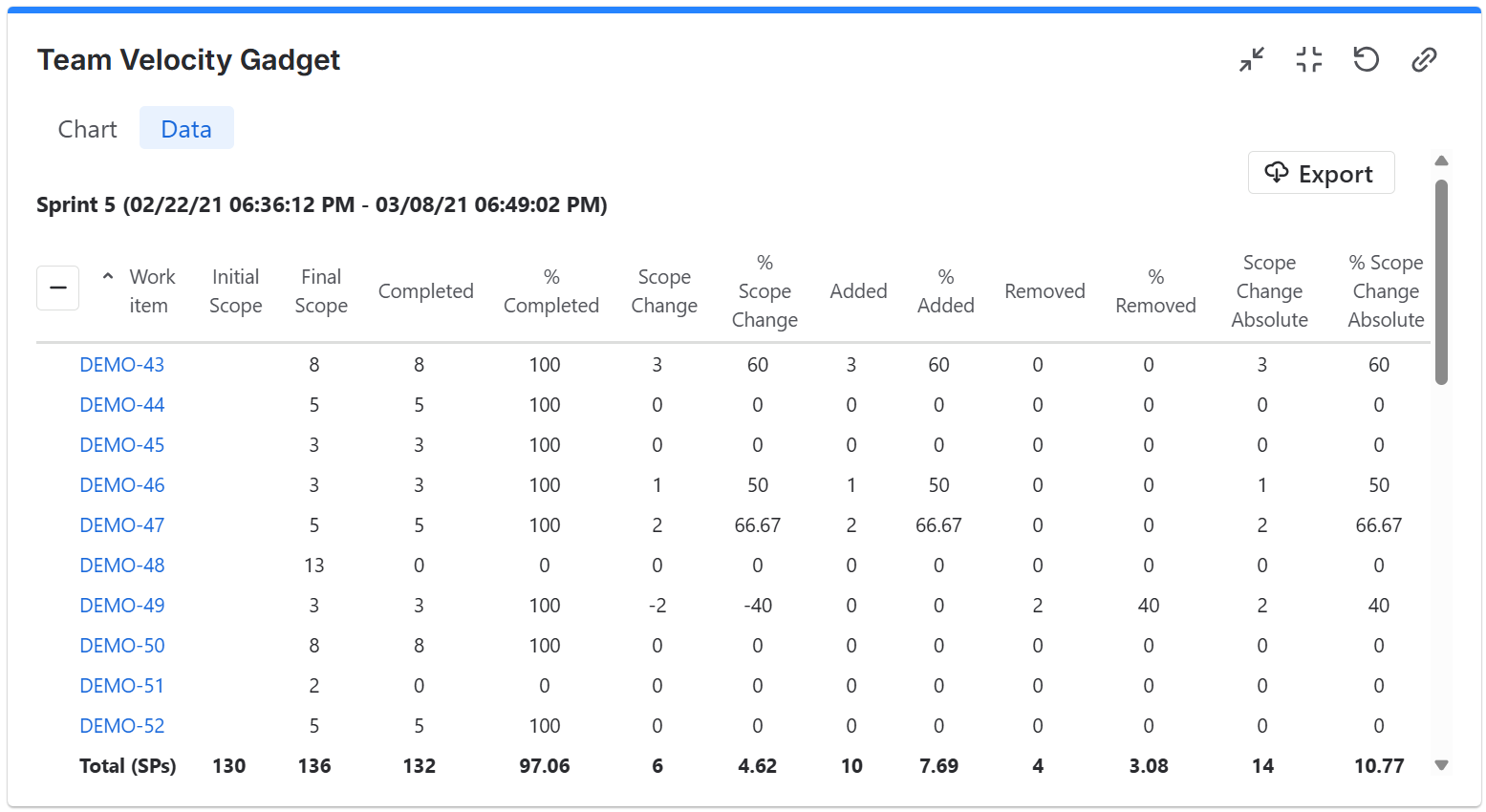Sort by the Completed column header
This screenshot has height=812, width=1486.
[426, 290]
